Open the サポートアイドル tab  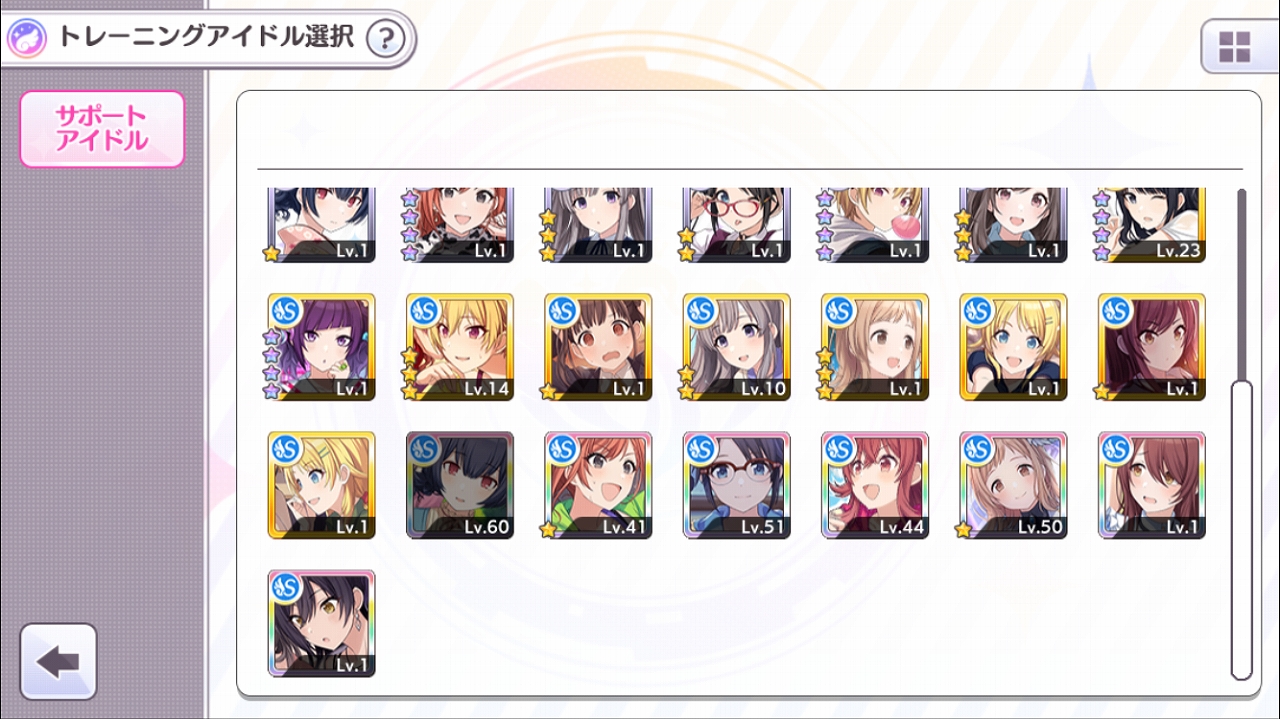tap(102, 129)
